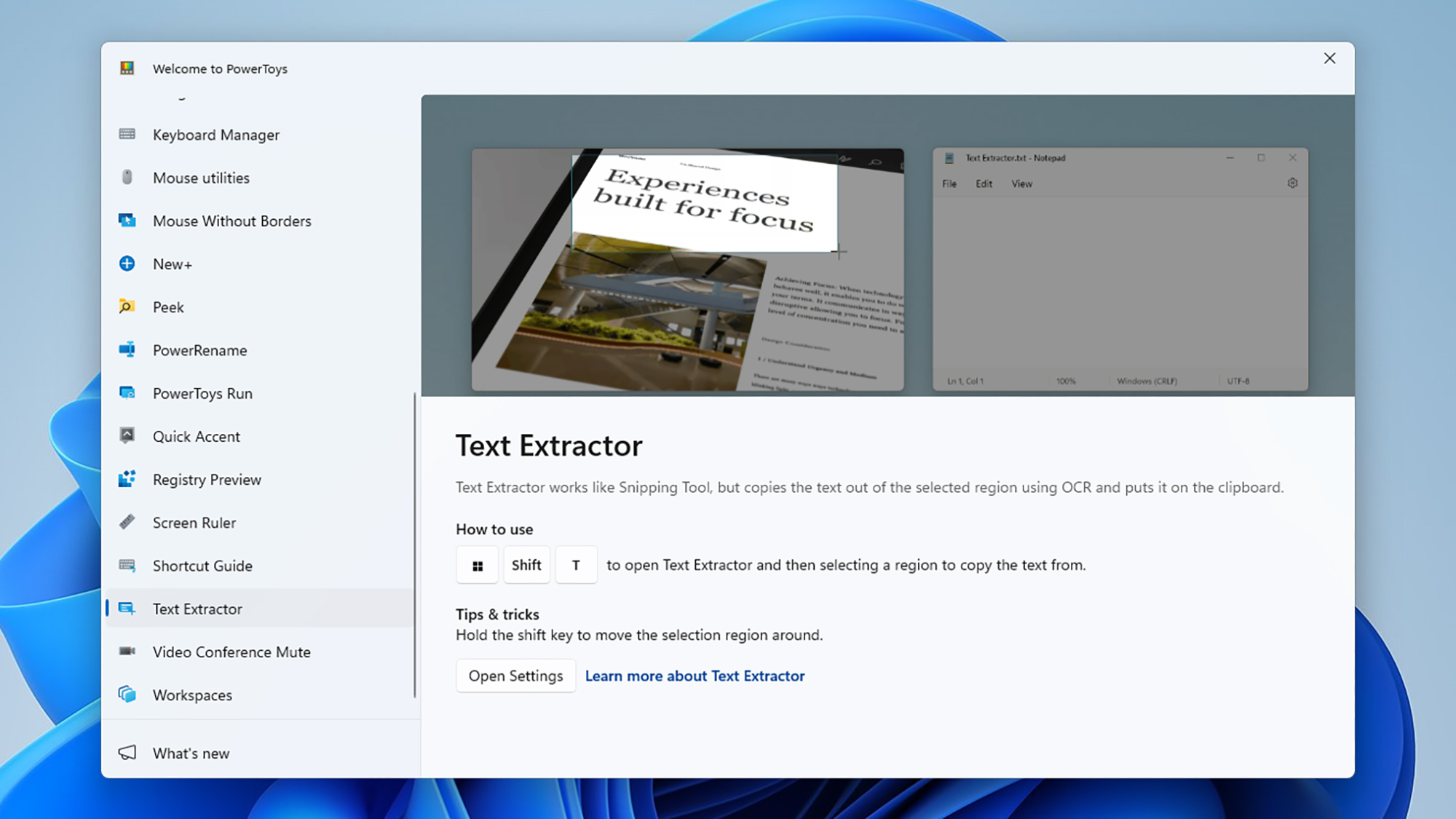Viewport: 1456px width, 819px height.
Task: Select Mouse utilities in sidebar
Action: coord(201,177)
